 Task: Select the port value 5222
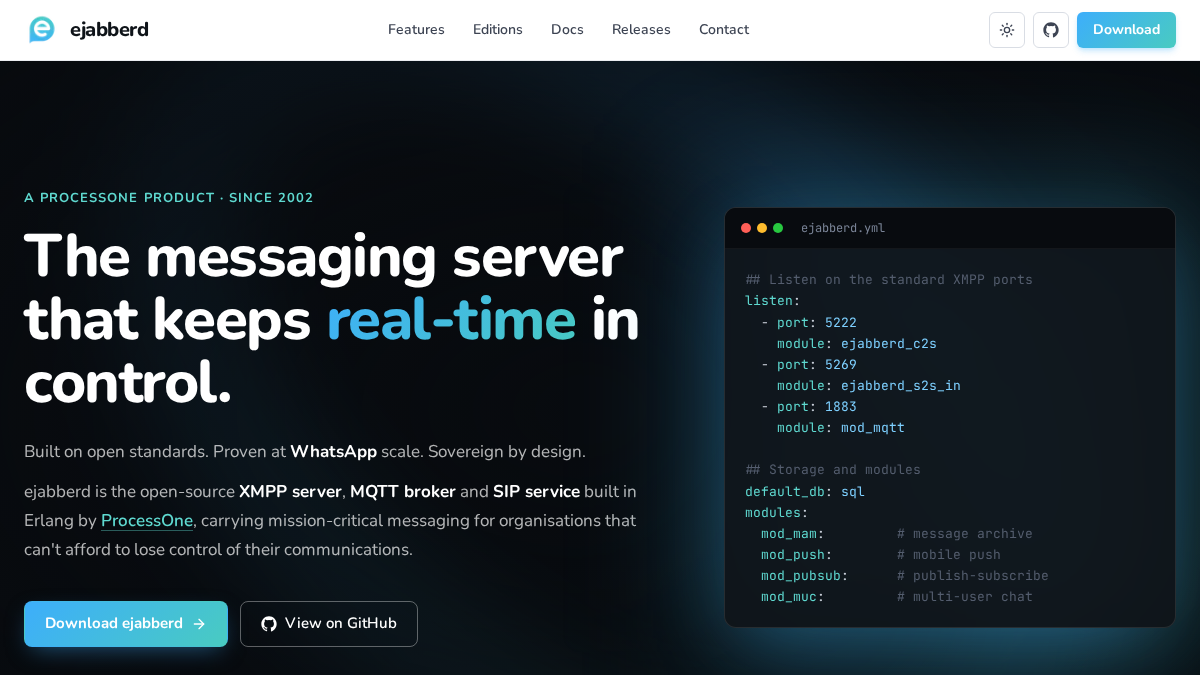841,322
